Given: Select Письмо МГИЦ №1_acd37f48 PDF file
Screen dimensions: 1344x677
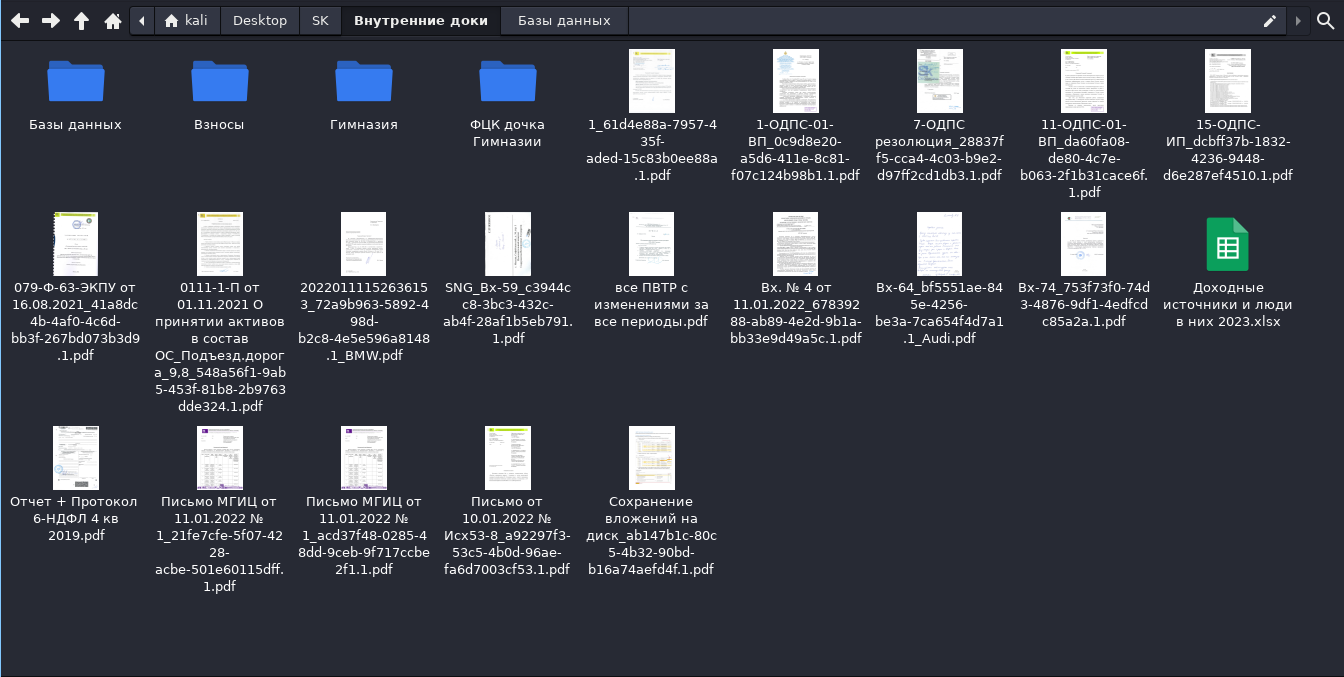Looking at the screenshot, I should point(363,458).
